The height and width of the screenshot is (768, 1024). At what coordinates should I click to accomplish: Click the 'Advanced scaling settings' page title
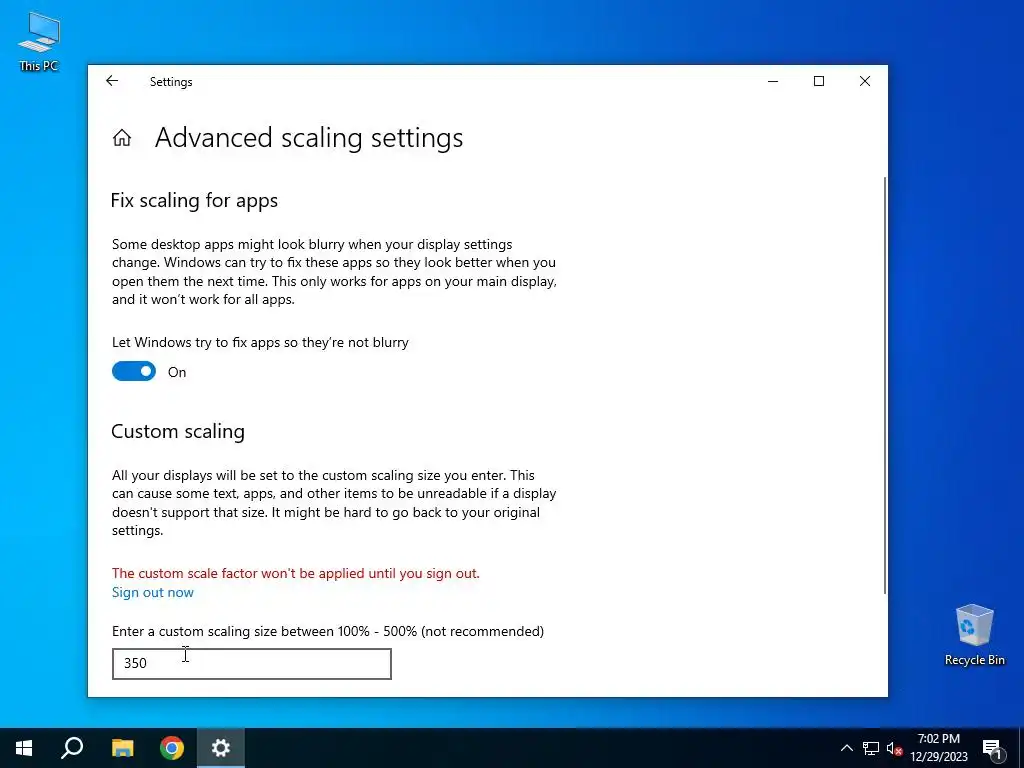coord(309,138)
